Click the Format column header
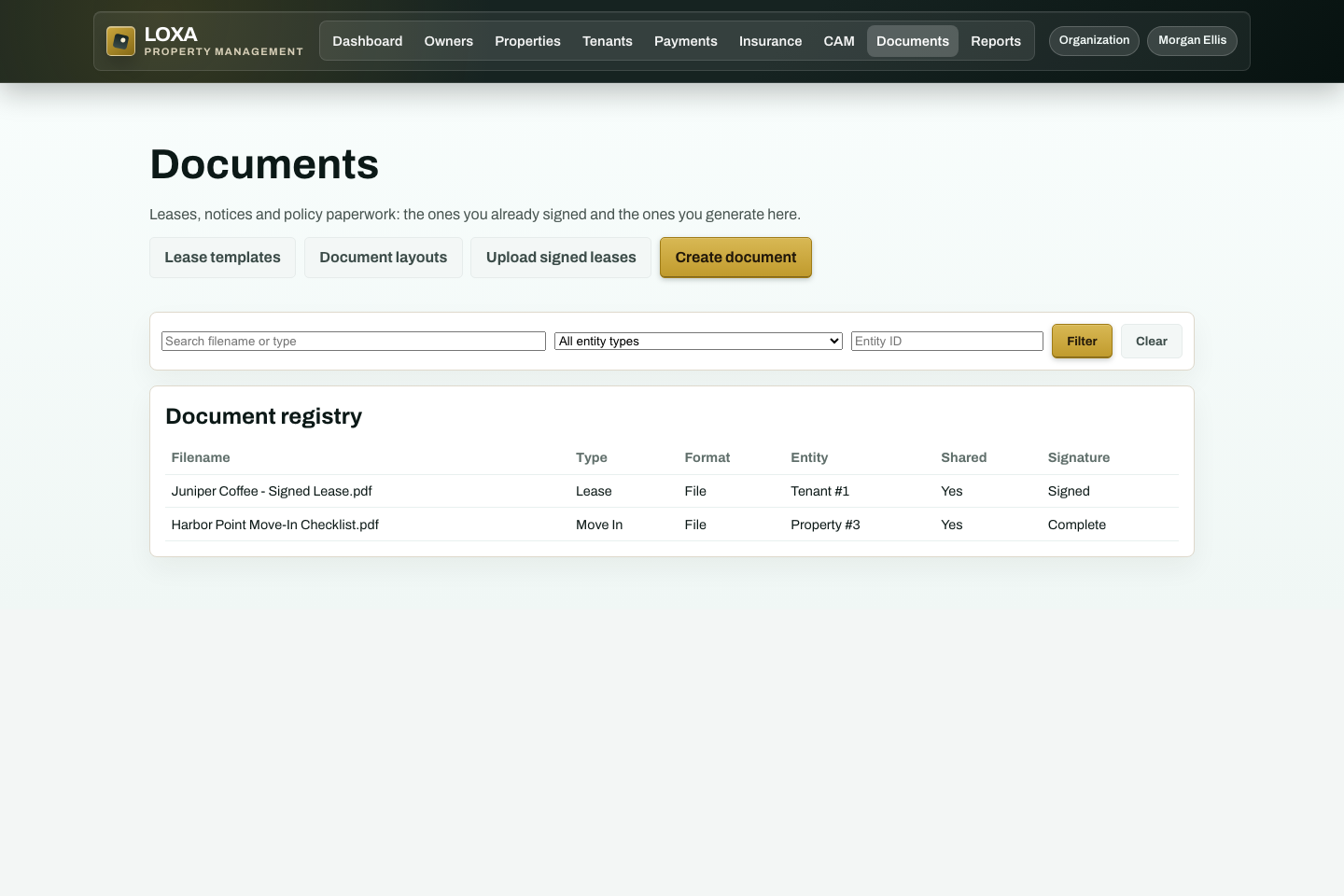 coord(707,457)
